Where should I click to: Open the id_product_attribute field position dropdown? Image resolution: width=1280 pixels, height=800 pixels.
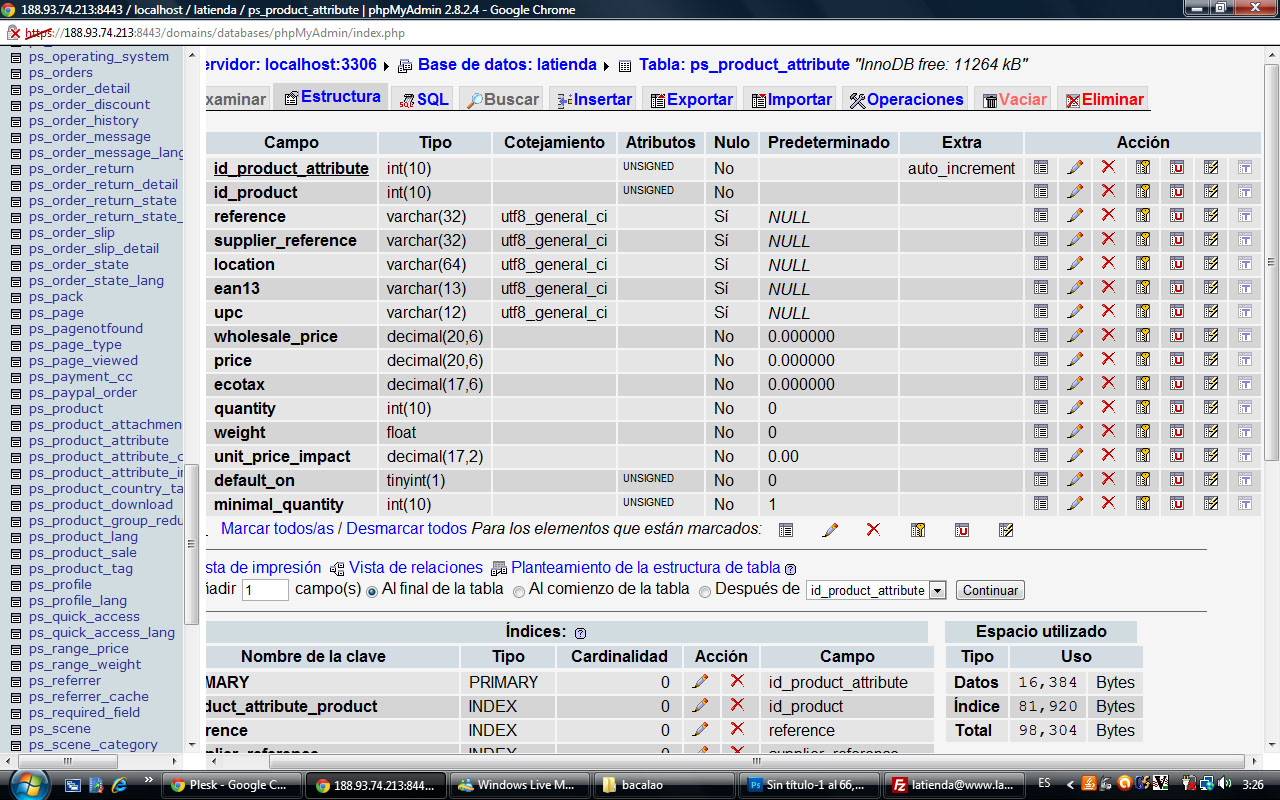[876, 590]
